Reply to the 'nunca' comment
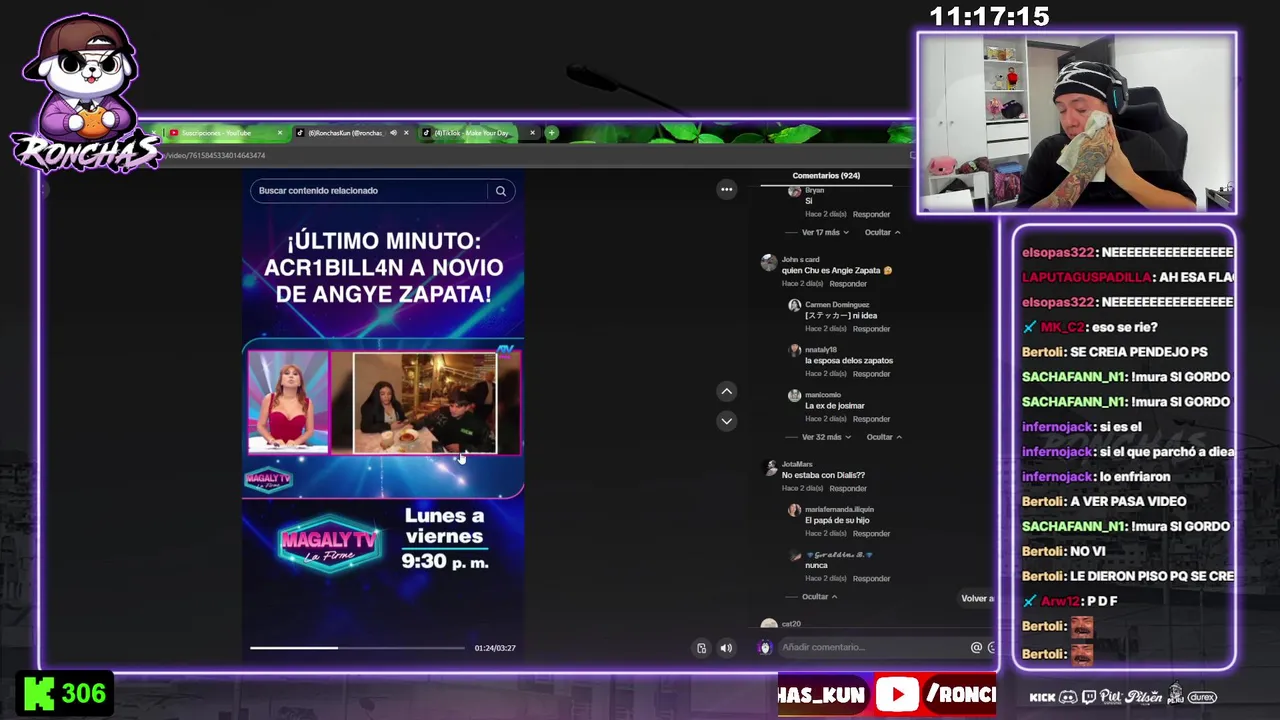This screenshot has width=1280, height=720. point(871,579)
